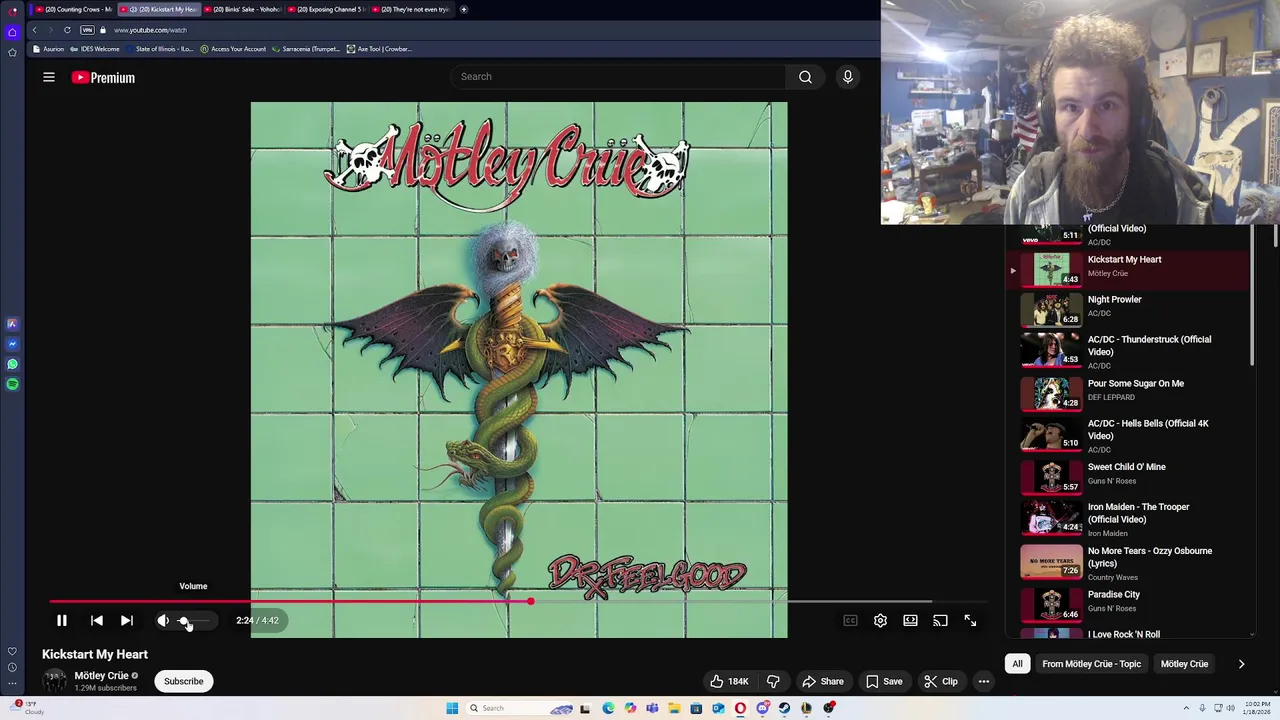This screenshot has height=720, width=1280.
Task: Show more filter chips with right arrow
Action: click(1241, 664)
